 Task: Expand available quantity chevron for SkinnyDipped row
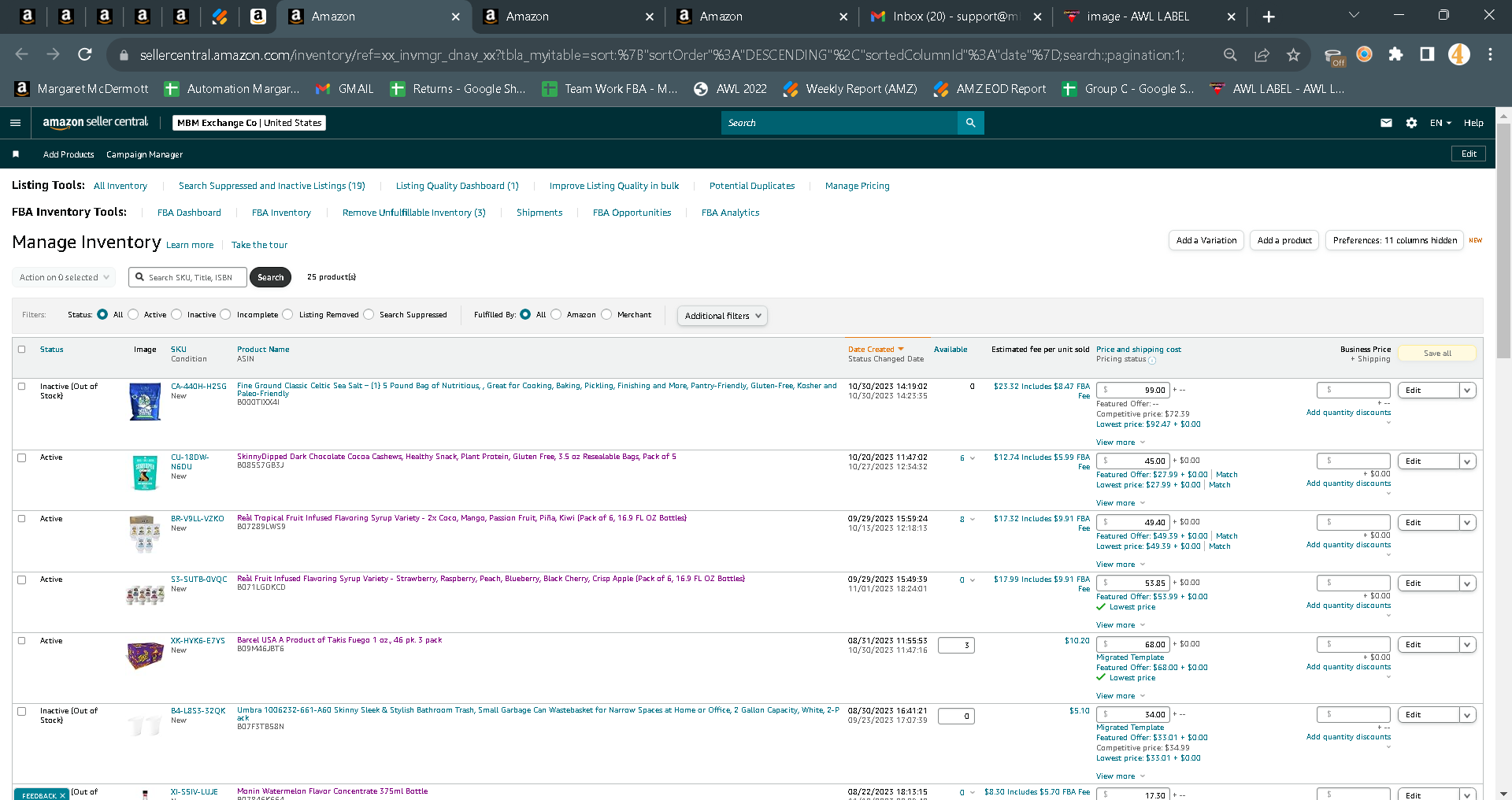coord(973,458)
